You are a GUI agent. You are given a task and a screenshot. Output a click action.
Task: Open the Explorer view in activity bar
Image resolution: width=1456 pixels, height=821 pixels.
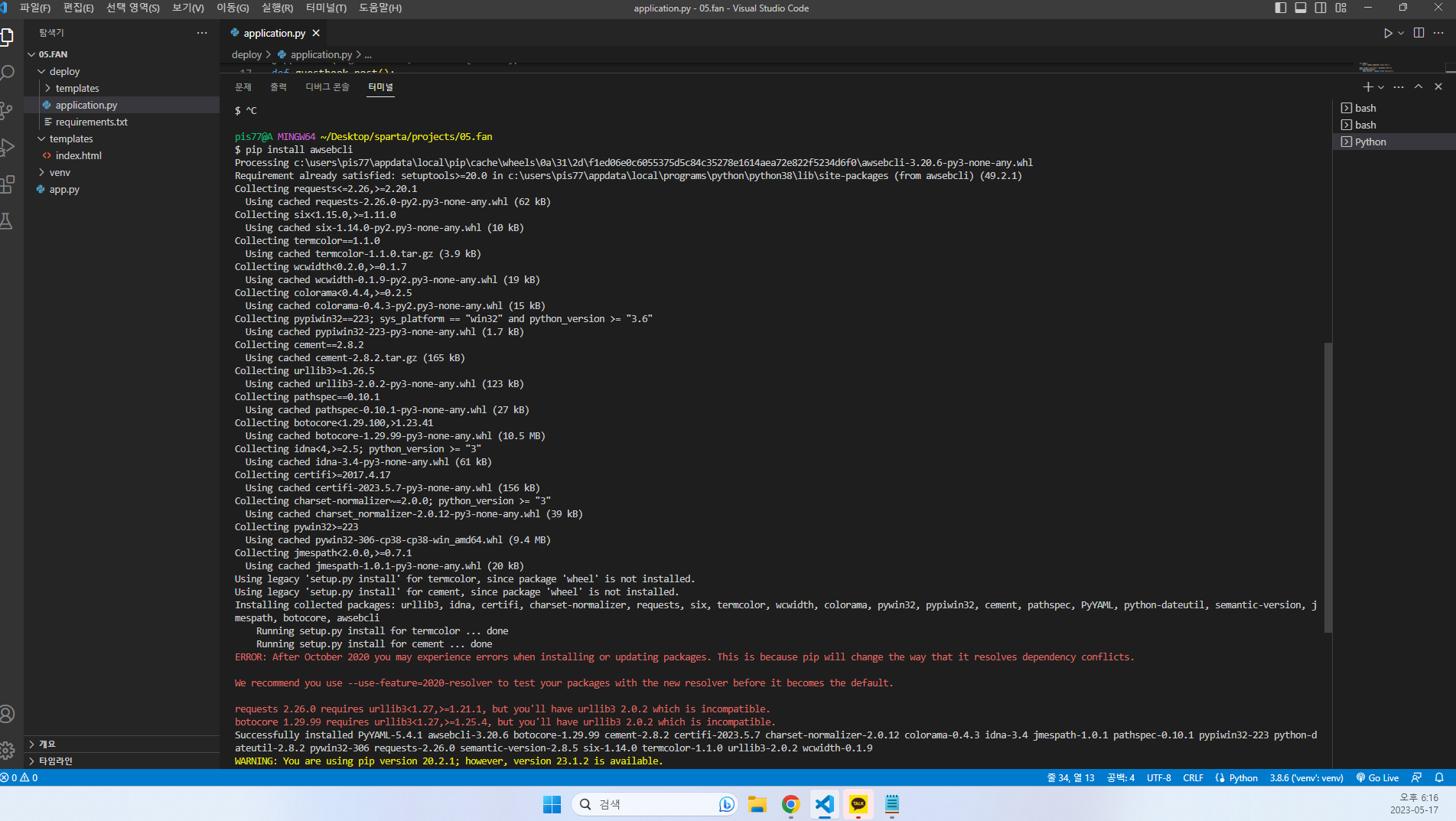click(x=8, y=37)
